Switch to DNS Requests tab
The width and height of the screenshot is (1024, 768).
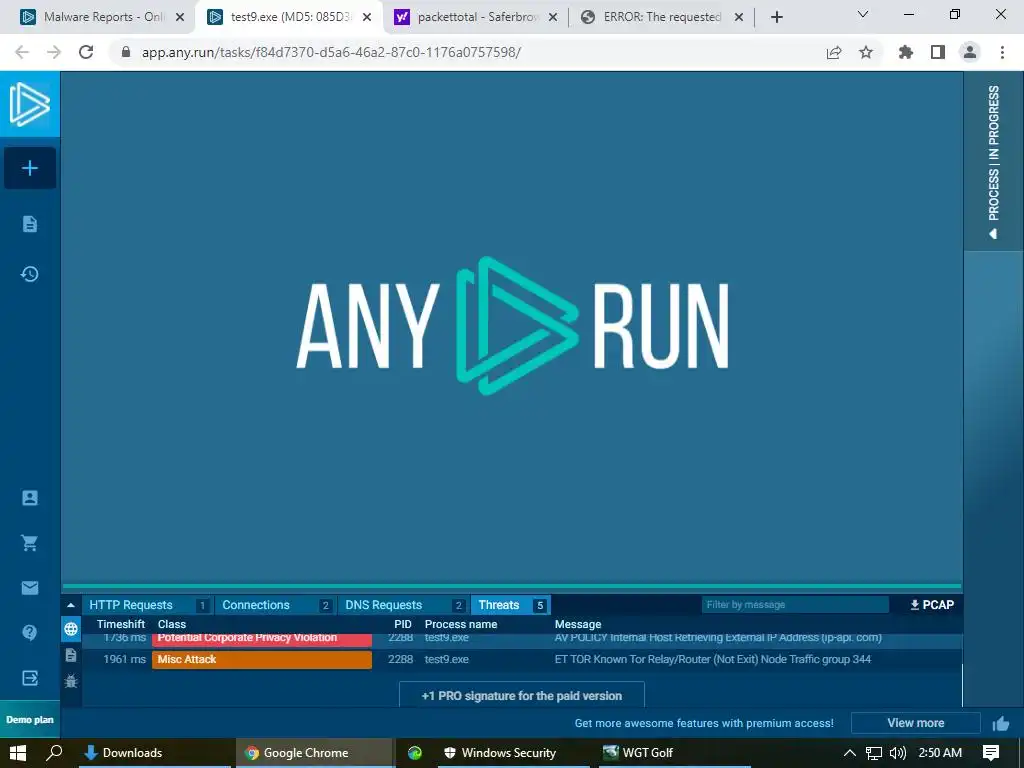[403, 605]
